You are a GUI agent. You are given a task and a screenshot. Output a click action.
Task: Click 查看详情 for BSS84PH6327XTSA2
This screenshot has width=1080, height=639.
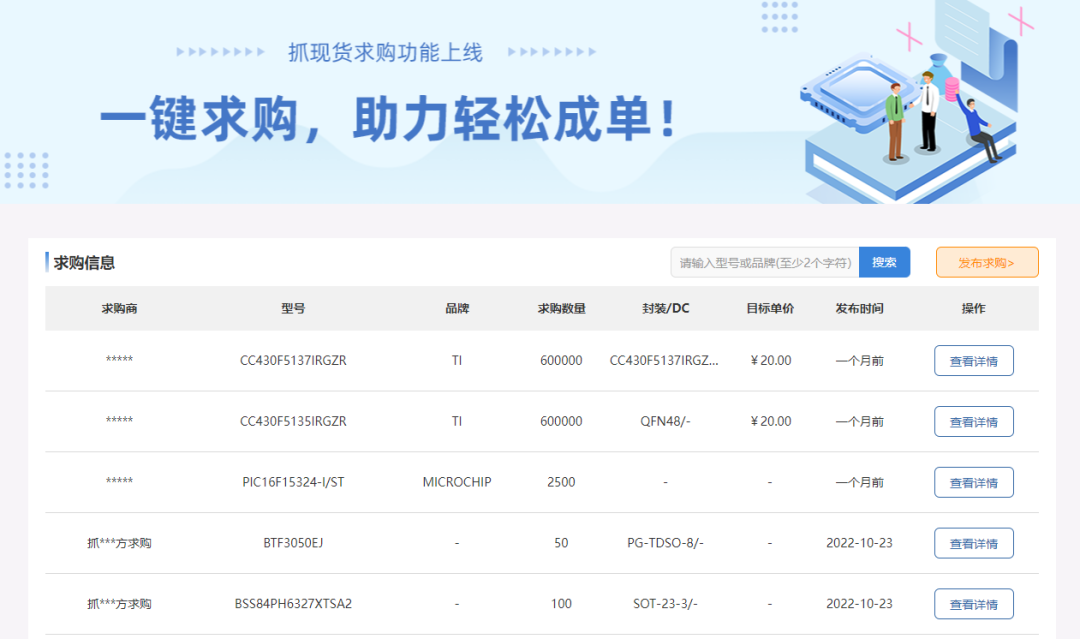(973, 603)
